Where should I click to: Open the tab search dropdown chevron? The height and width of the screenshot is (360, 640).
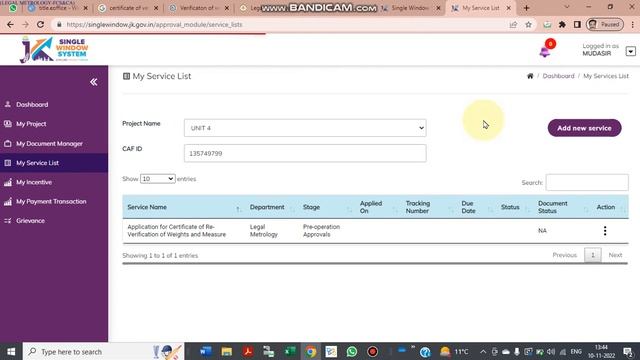click(x=567, y=7)
